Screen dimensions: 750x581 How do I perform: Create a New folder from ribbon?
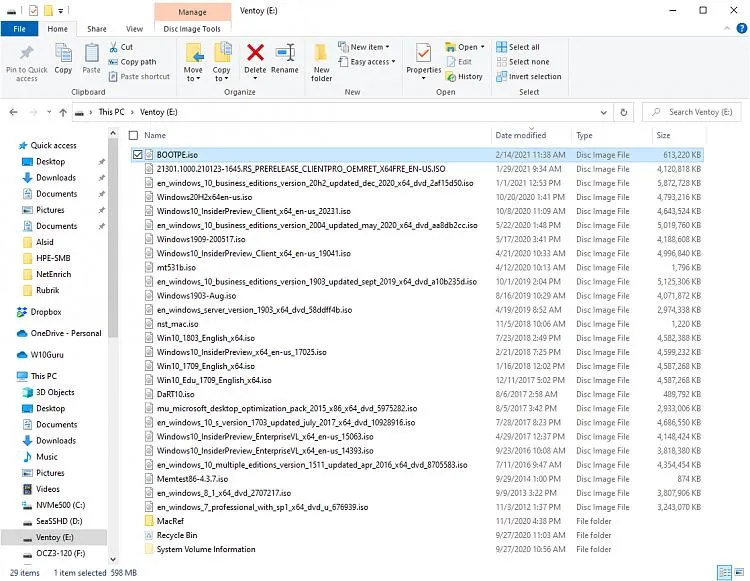pyautogui.click(x=321, y=62)
